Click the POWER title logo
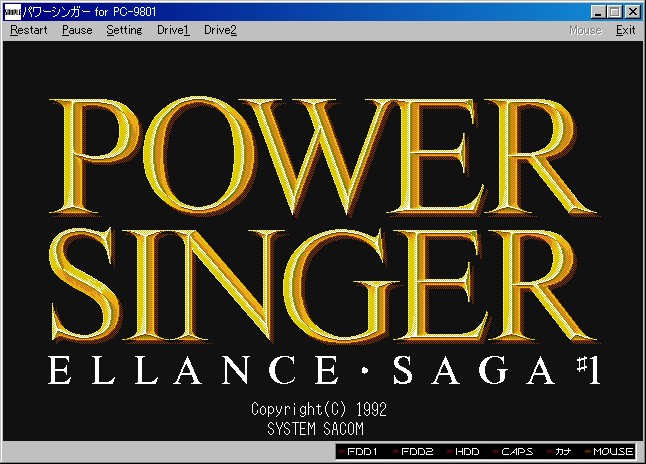This screenshot has width=646, height=464. pos(323,157)
